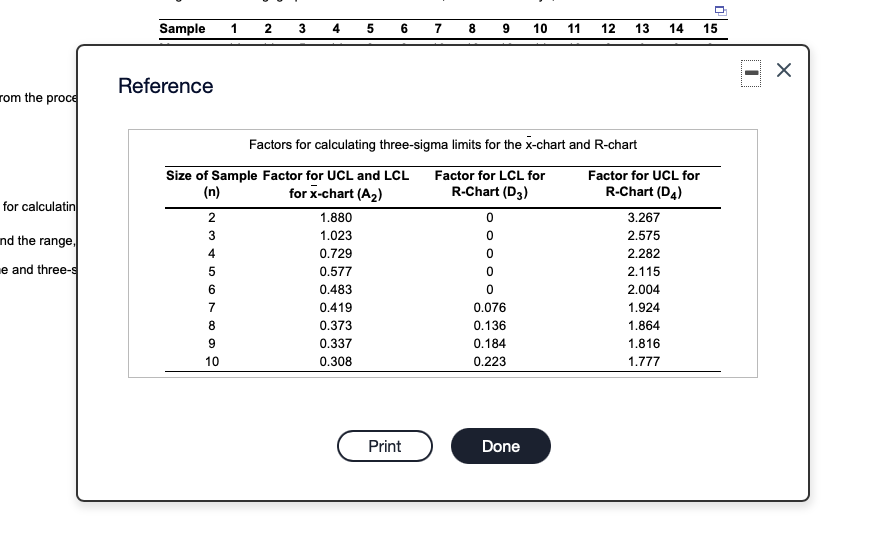Select the D4 value 1.777
872x551 pixels.
(x=643, y=361)
